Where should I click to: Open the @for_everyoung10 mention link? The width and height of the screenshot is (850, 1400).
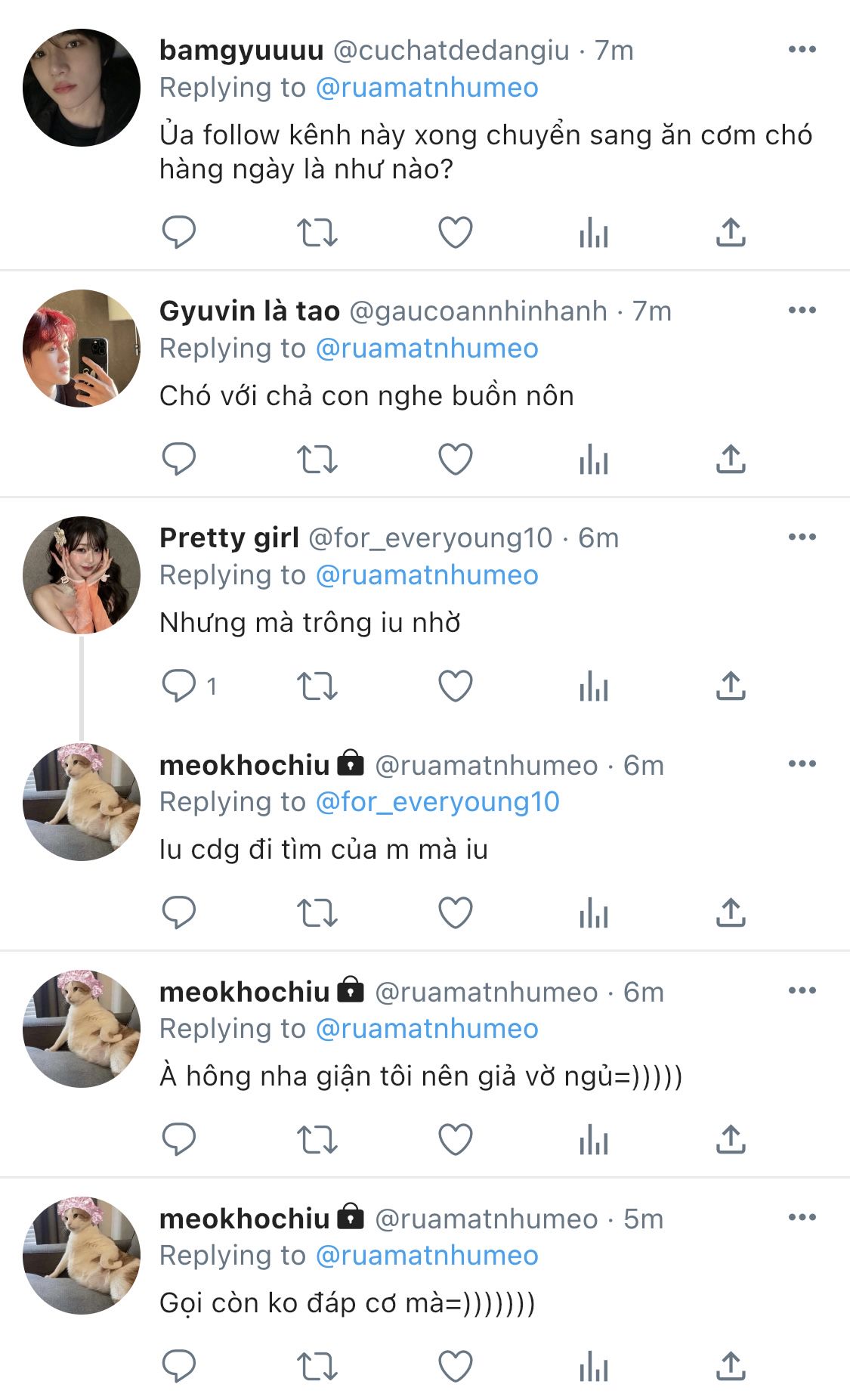pos(437,802)
